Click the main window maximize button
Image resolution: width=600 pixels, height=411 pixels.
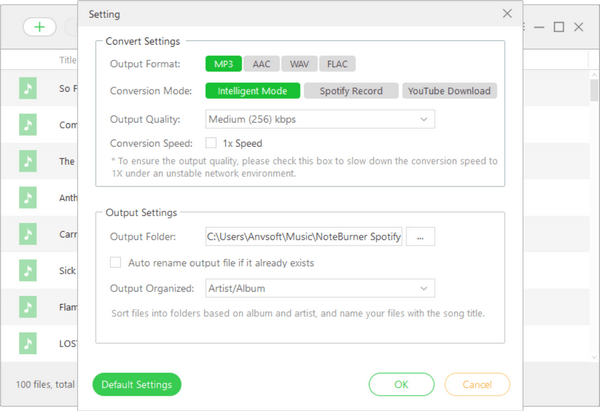[559, 27]
